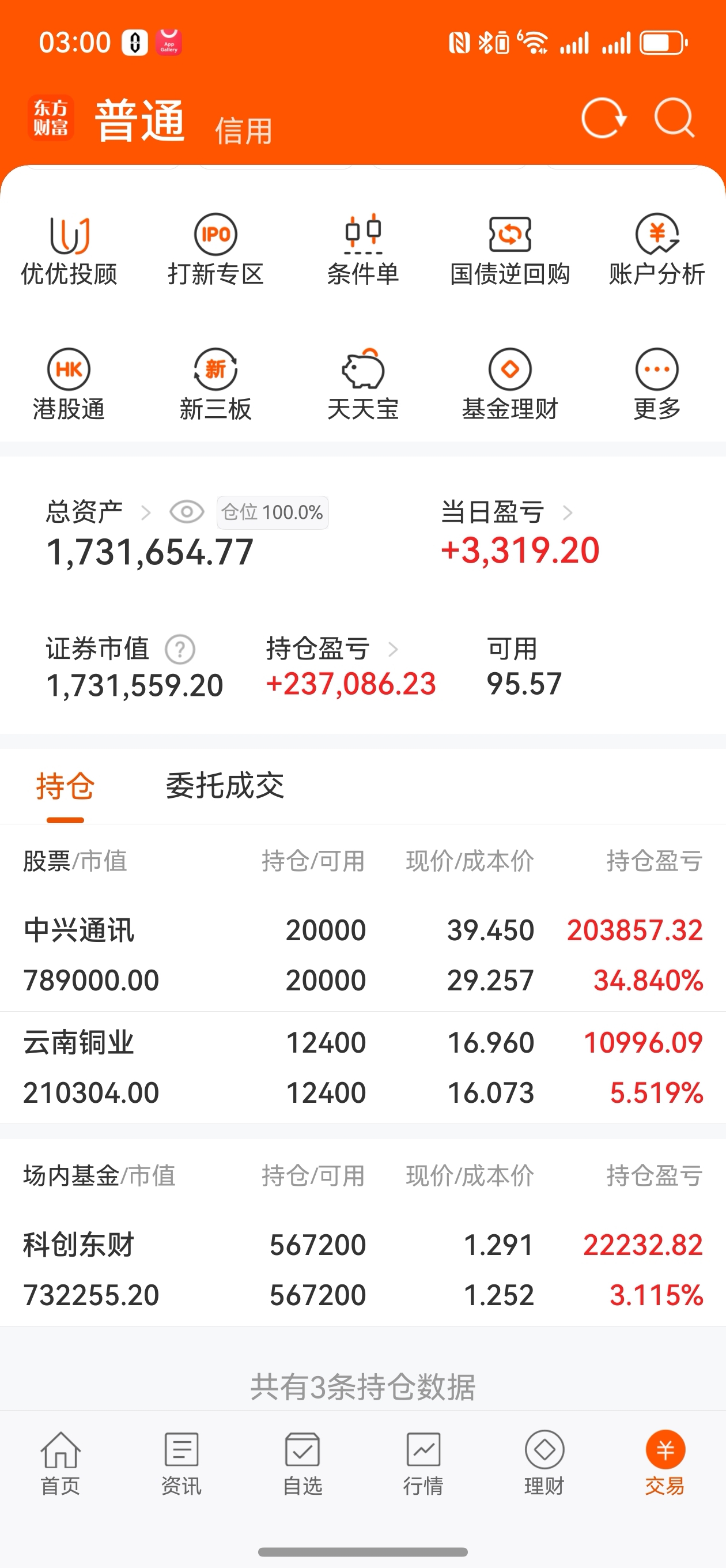This screenshot has height=1568, width=726.
Task: Open 中兴通讯 holding row
Action: click(362, 955)
